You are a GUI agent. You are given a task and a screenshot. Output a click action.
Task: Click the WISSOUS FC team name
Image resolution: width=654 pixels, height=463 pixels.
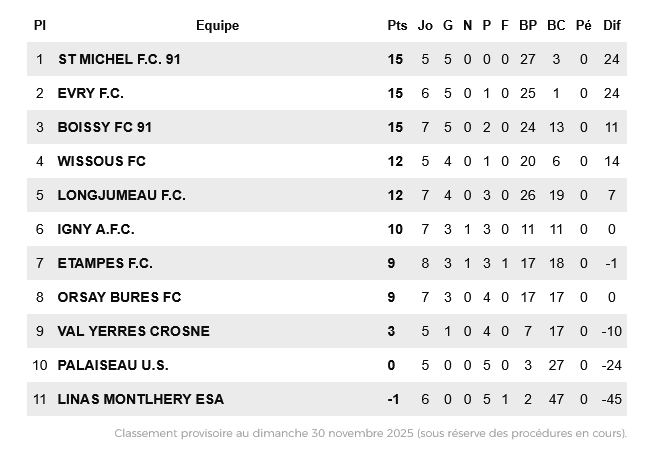pos(101,161)
